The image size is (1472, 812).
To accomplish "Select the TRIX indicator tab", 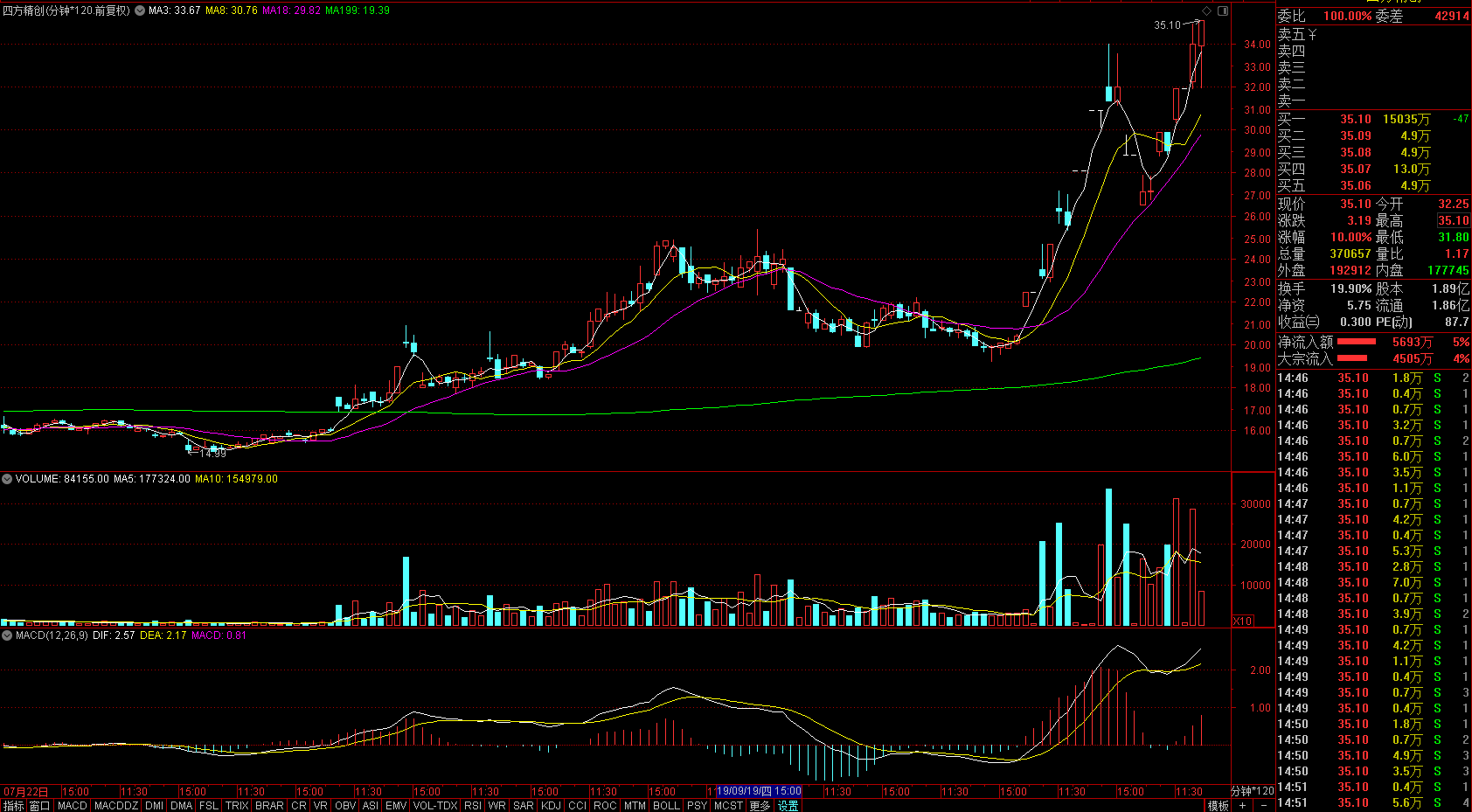I will pyautogui.click(x=237, y=806).
